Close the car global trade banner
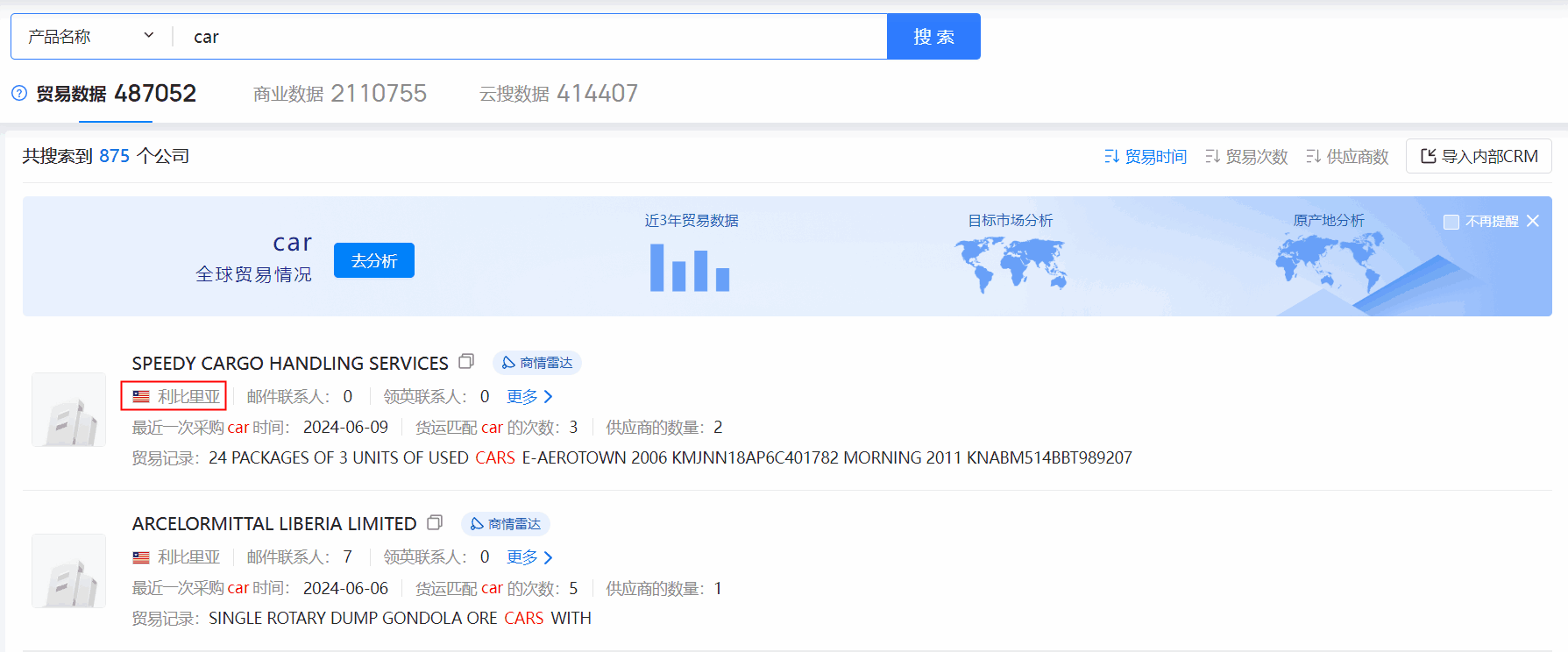This screenshot has height=652, width=1568. click(x=1533, y=221)
